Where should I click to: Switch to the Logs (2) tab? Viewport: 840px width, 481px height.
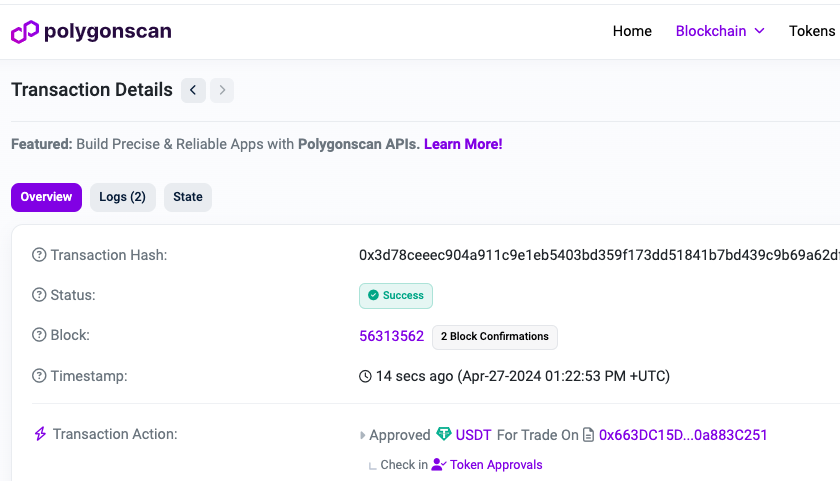123,197
